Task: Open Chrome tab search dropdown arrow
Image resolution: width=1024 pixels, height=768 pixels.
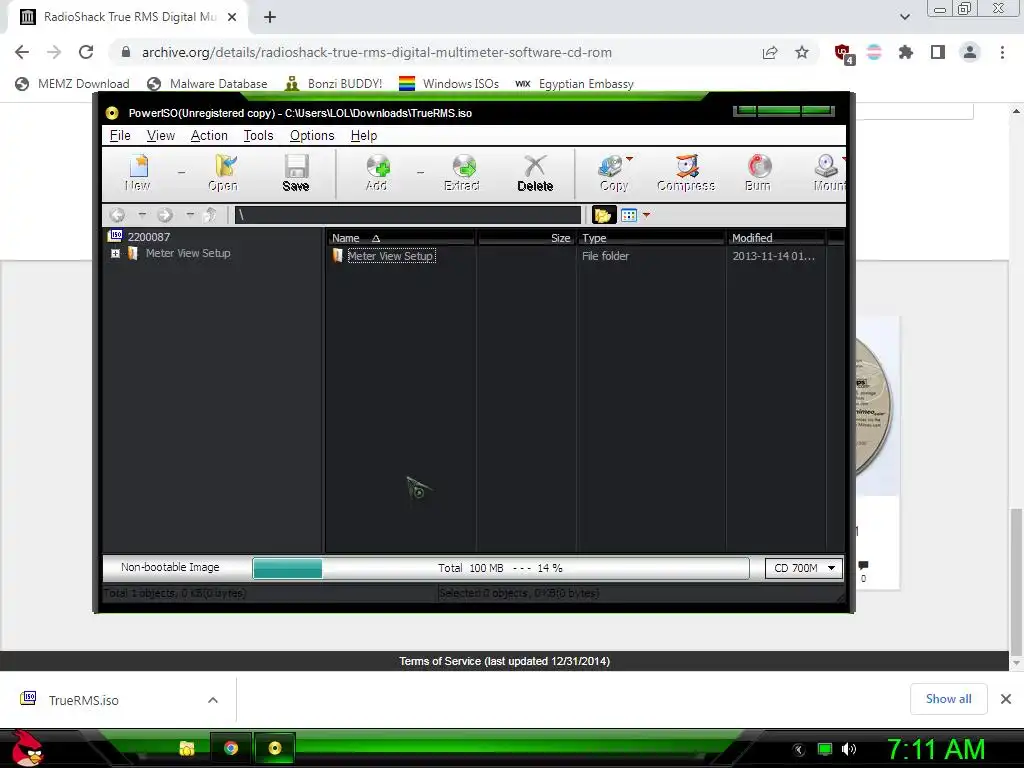Action: (904, 17)
